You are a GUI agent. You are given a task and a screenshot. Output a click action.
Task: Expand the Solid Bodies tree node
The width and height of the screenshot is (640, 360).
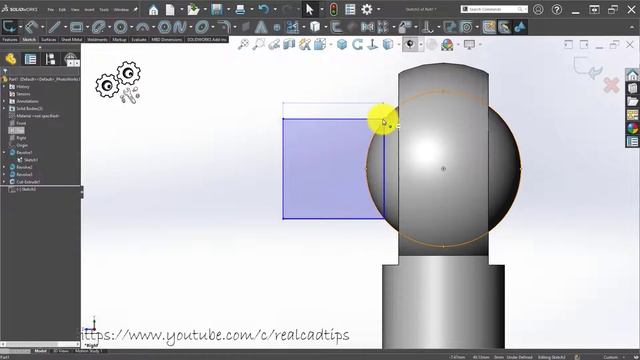4,109
